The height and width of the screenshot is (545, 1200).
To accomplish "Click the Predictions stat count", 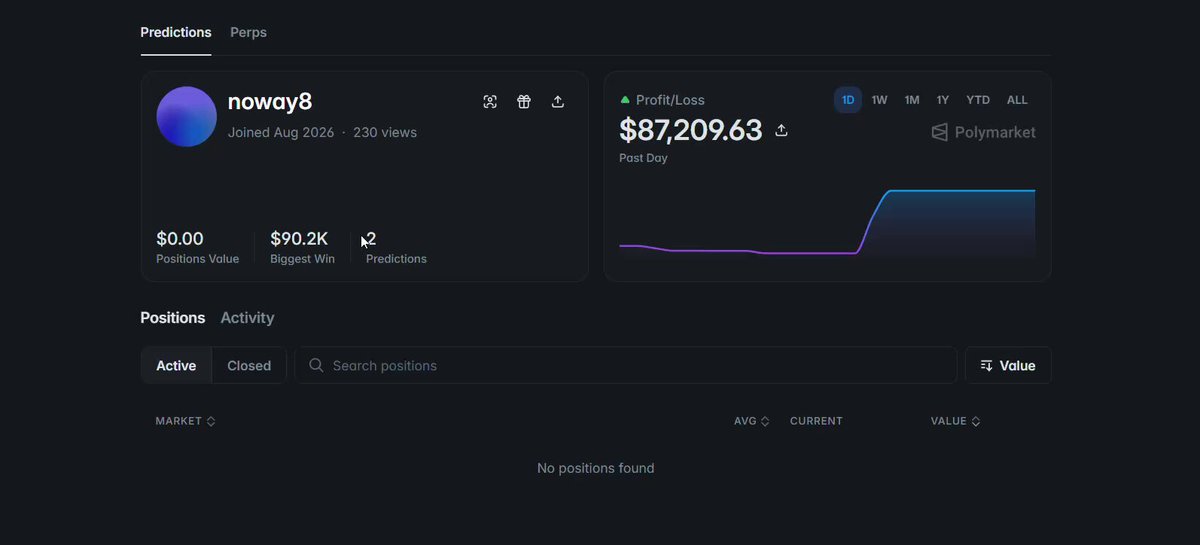I will 371,239.
